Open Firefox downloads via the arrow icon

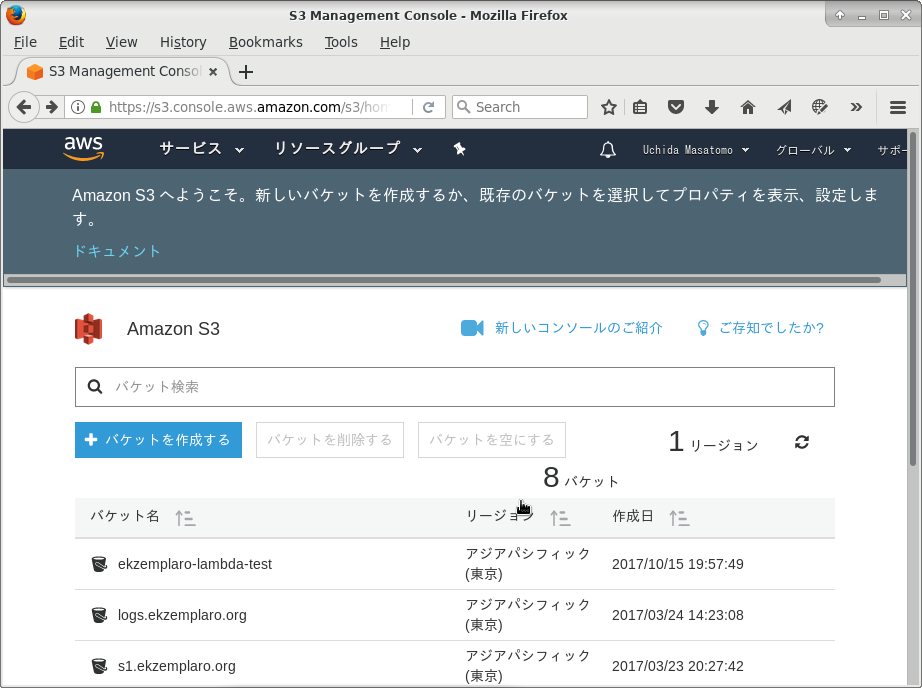[x=712, y=106]
